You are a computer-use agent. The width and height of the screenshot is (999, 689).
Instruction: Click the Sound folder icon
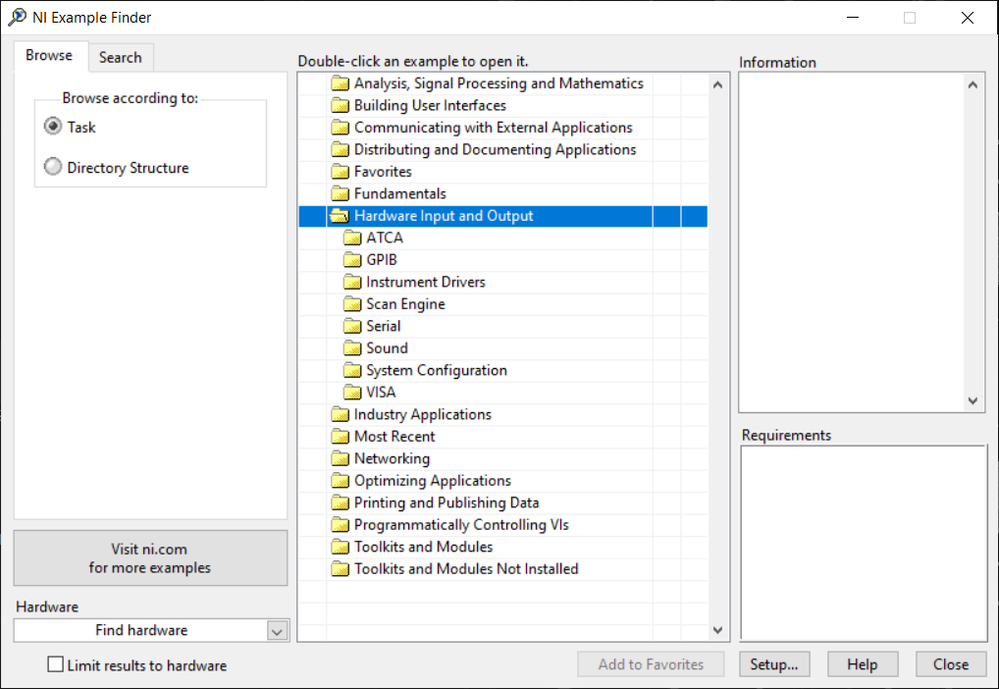click(352, 349)
